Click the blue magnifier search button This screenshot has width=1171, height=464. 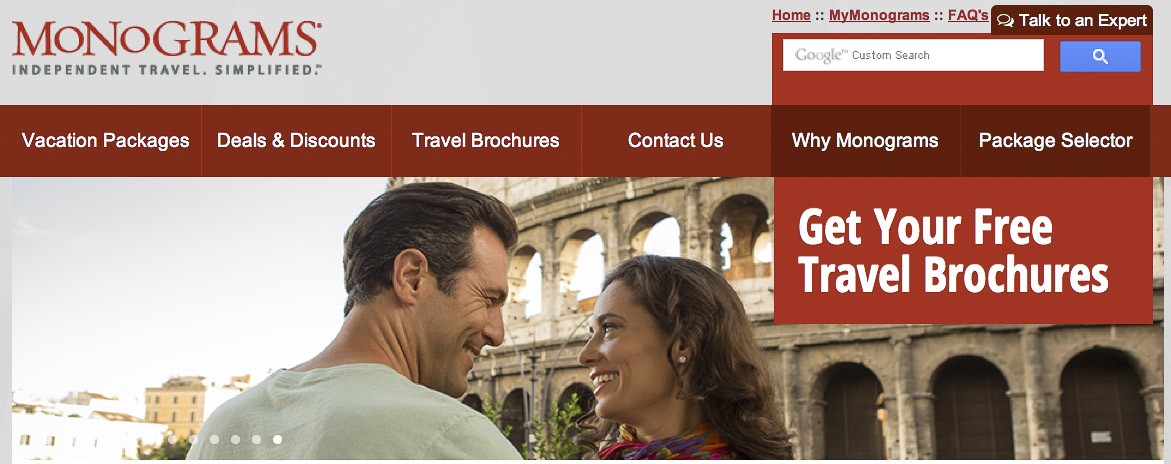[1100, 56]
